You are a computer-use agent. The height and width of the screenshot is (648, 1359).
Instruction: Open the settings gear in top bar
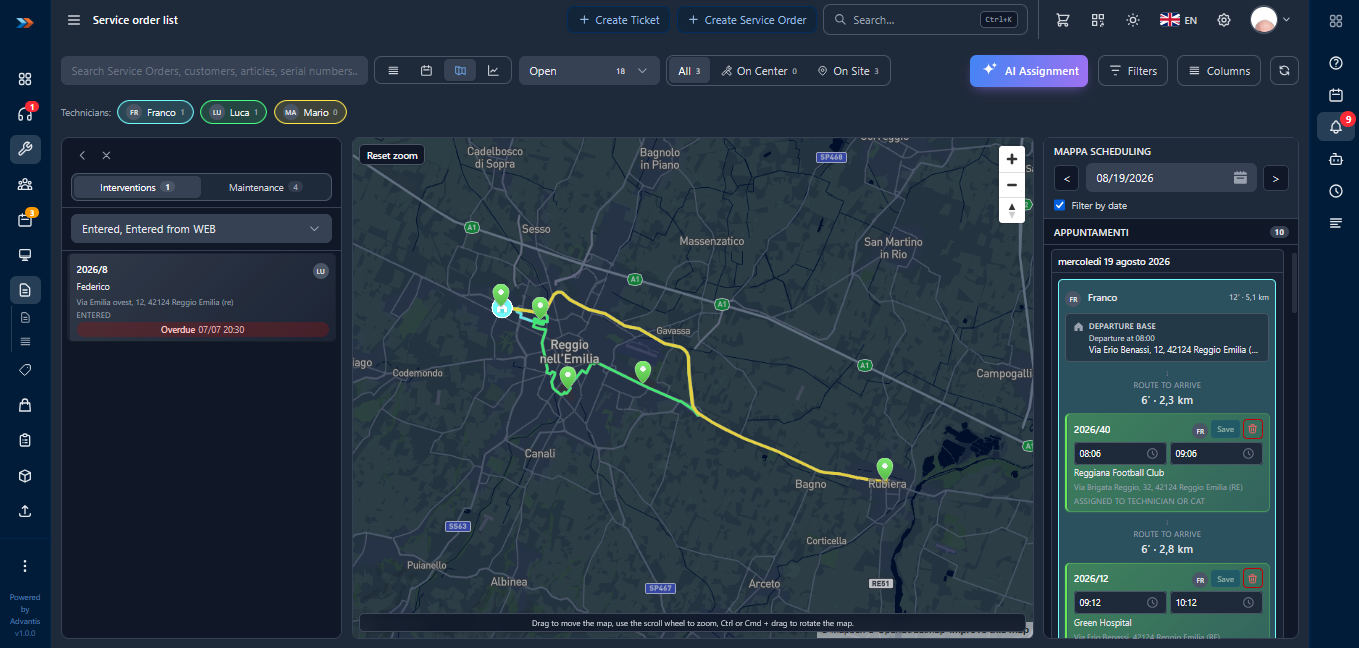pyautogui.click(x=1223, y=20)
